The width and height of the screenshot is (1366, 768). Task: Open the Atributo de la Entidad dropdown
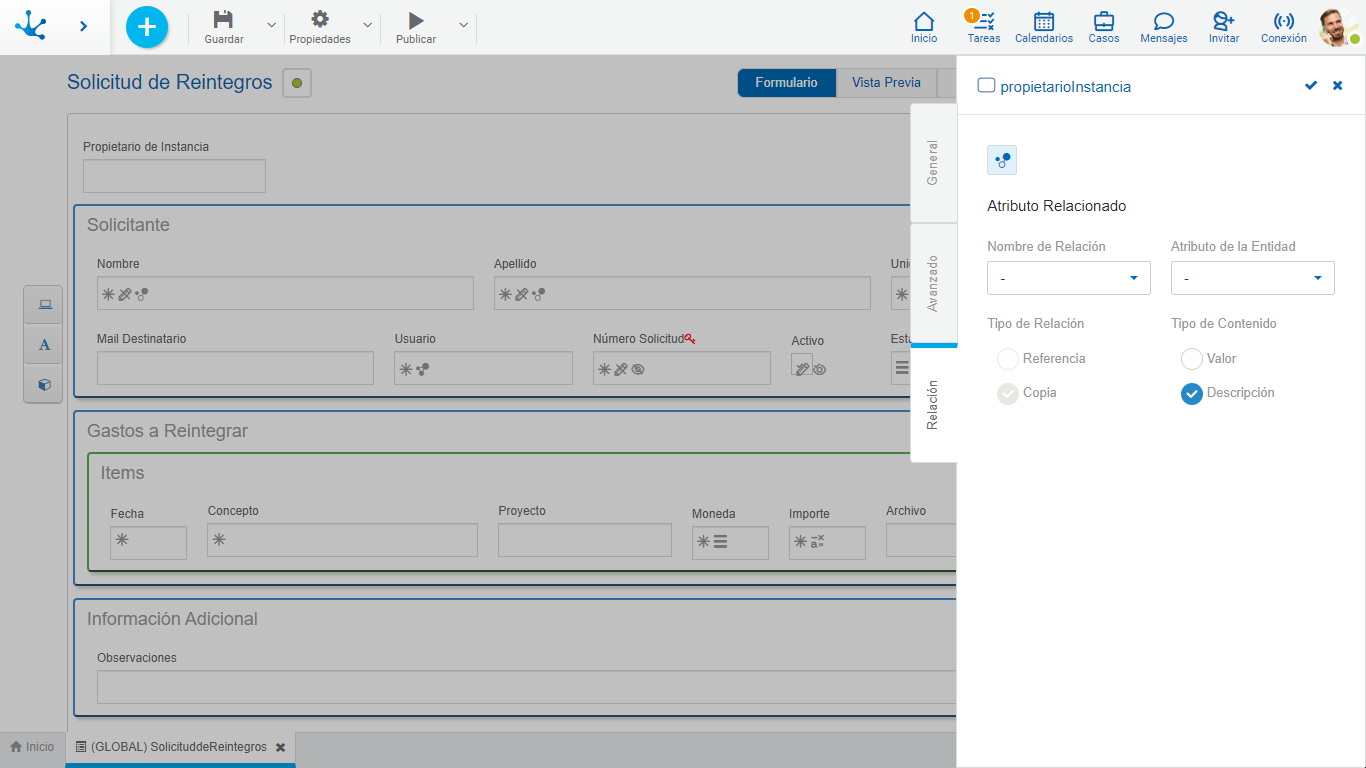(1252, 278)
